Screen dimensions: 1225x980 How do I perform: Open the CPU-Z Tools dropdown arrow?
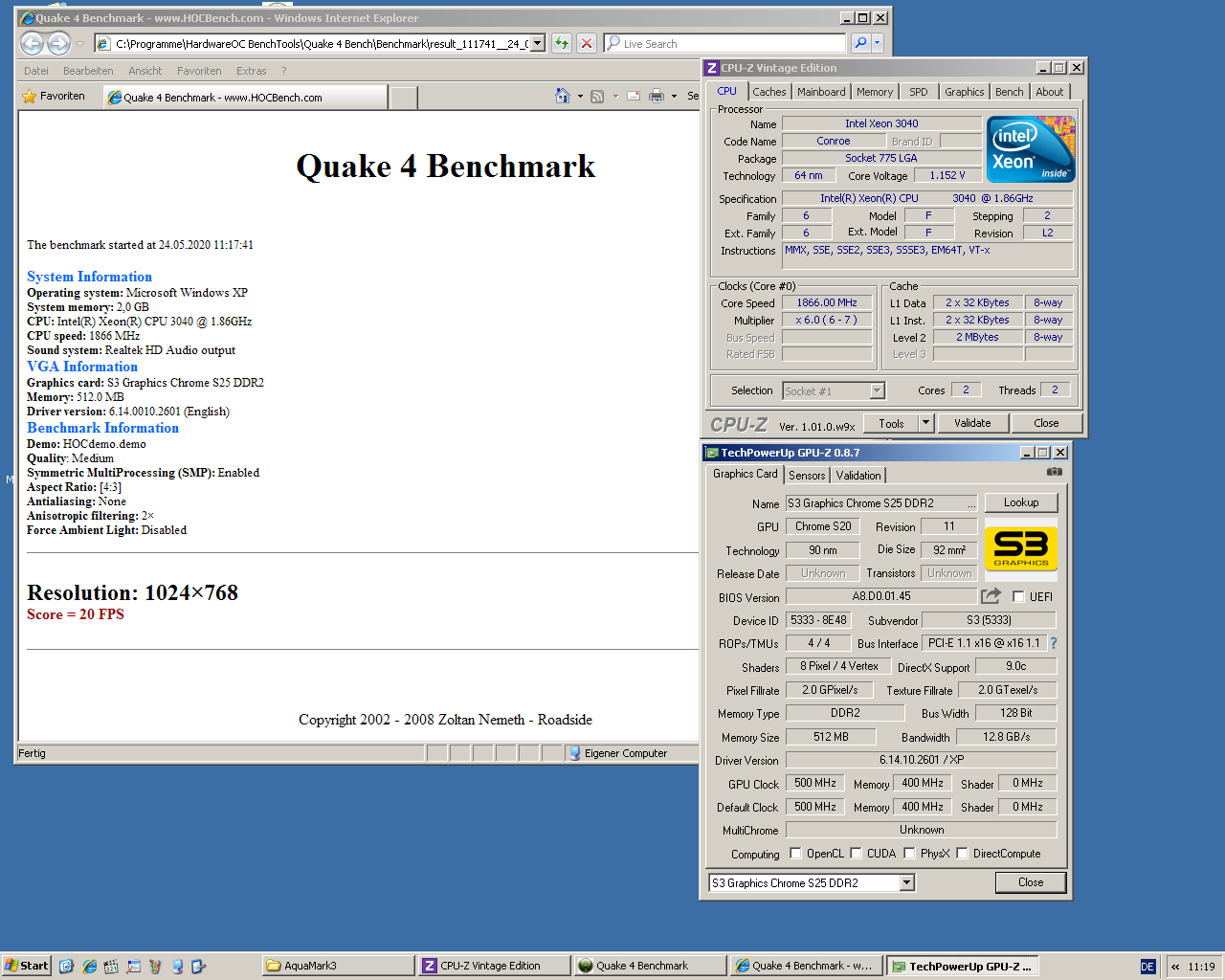coord(925,423)
